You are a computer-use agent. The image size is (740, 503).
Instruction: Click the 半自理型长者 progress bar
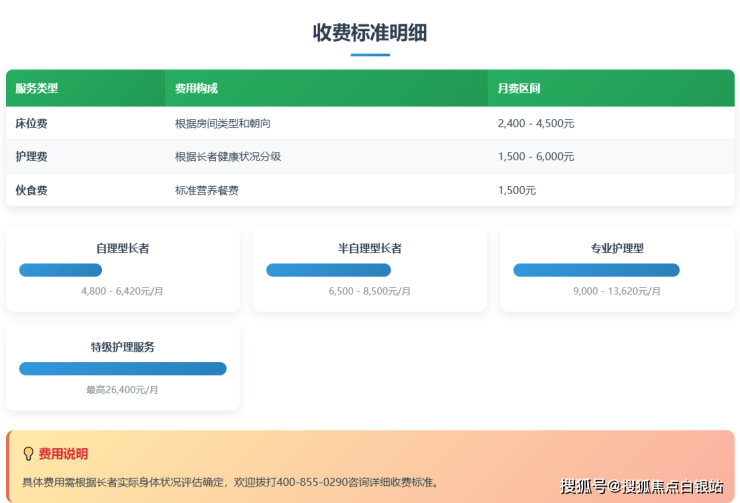tap(328, 270)
